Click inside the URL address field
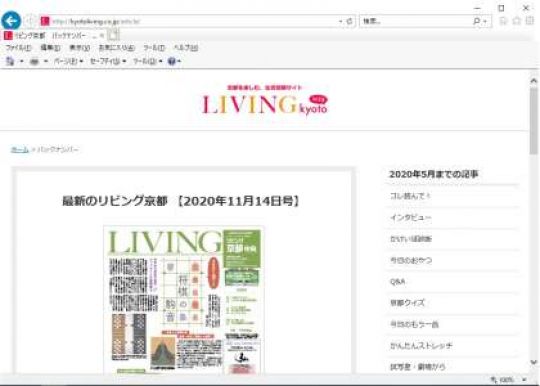This screenshot has width=540, height=386. (x=193, y=21)
